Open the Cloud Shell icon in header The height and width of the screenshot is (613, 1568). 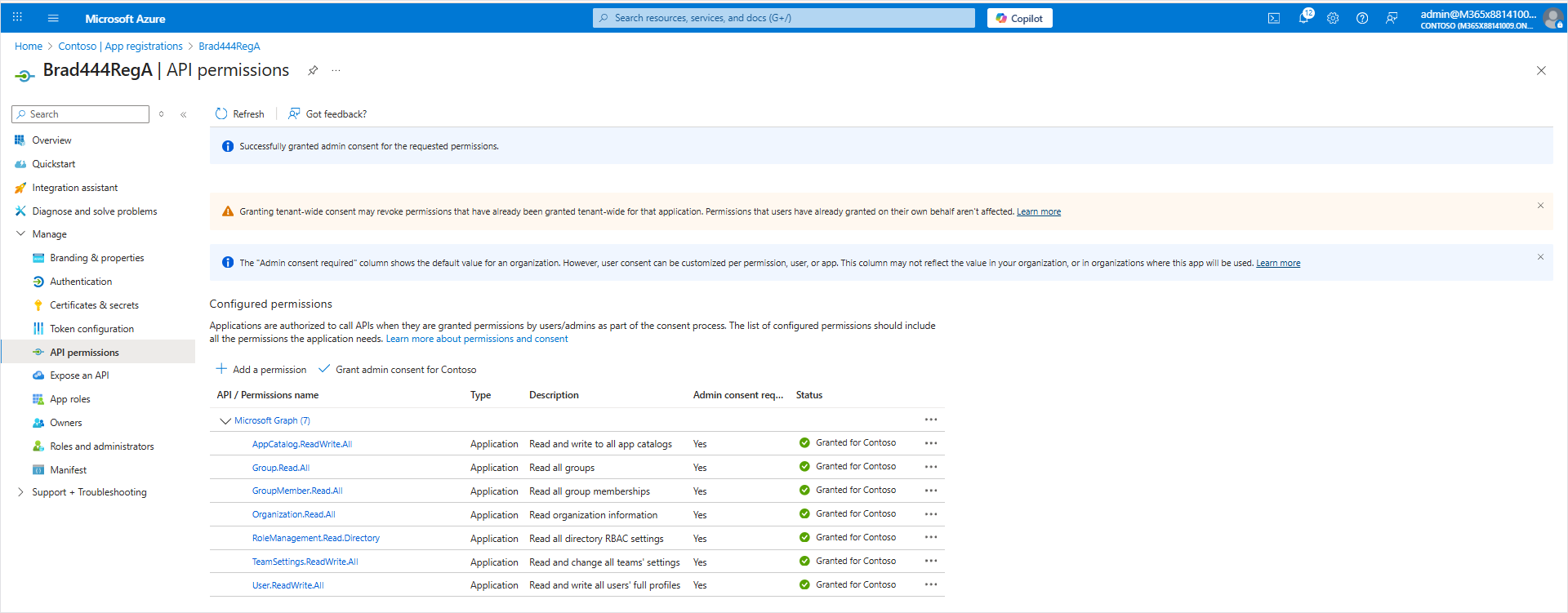[1273, 18]
